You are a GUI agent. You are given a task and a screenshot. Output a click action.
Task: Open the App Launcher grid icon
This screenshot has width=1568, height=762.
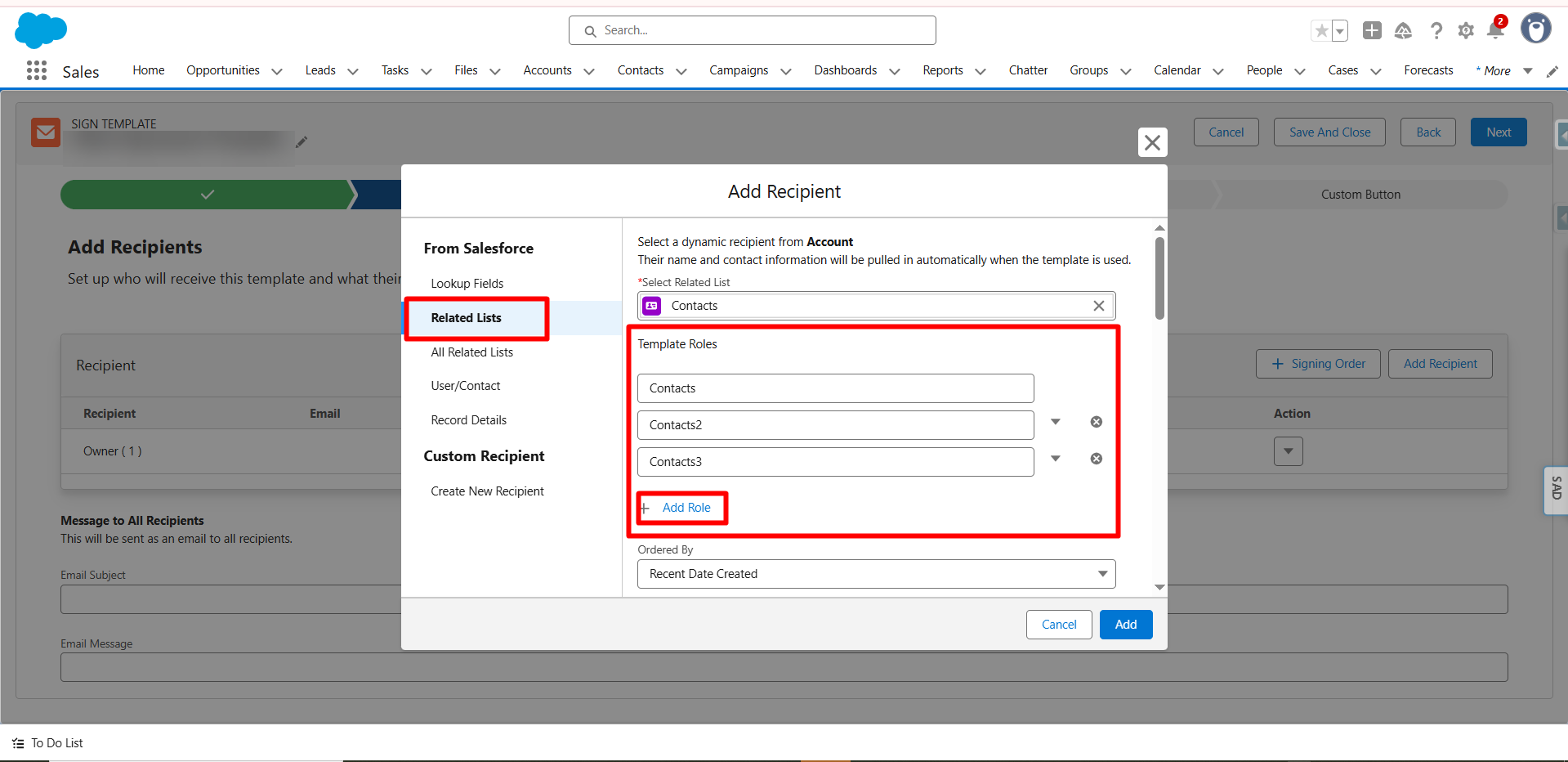pyautogui.click(x=37, y=71)
